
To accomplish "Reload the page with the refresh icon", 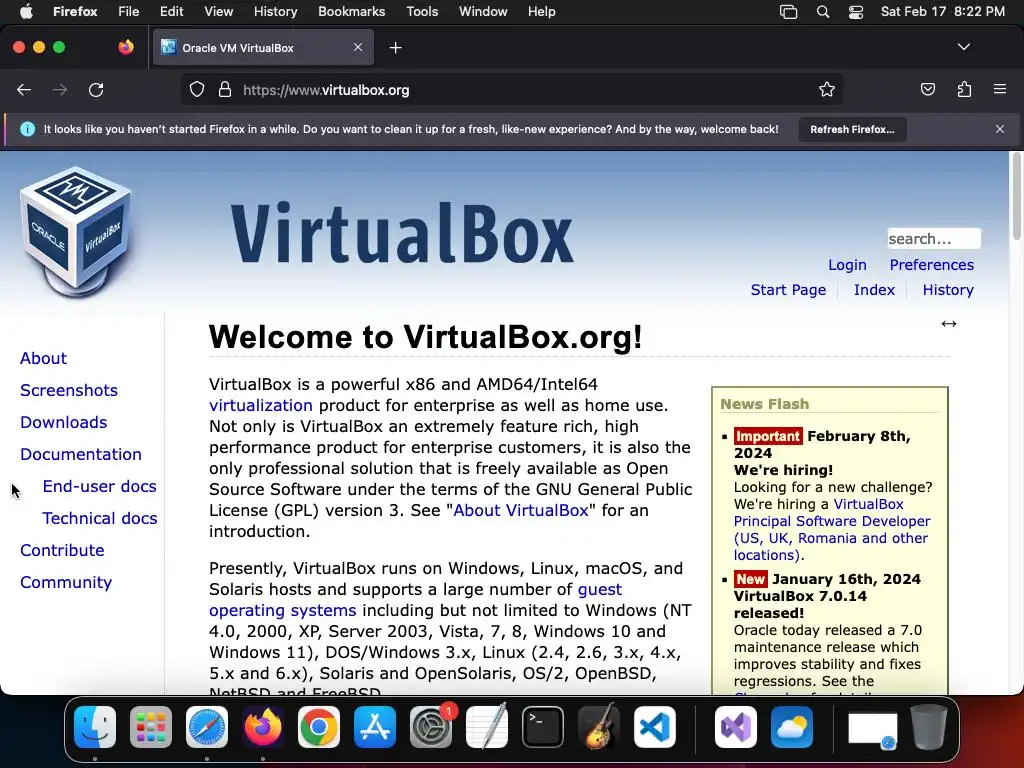I will [x=96, y=90].
